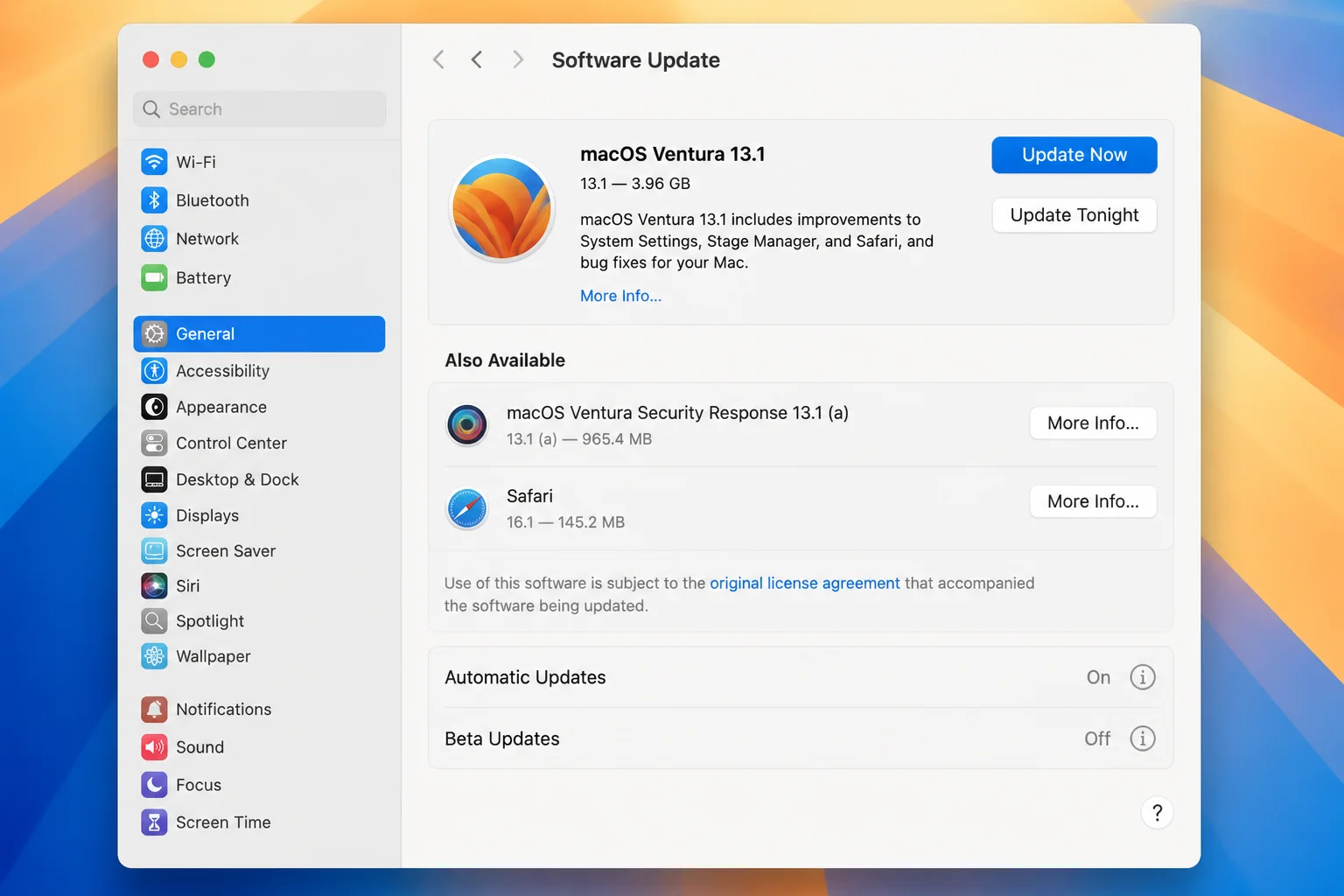Click More Info for Security Response 13.1 (a)

[x=1093, y=423]
